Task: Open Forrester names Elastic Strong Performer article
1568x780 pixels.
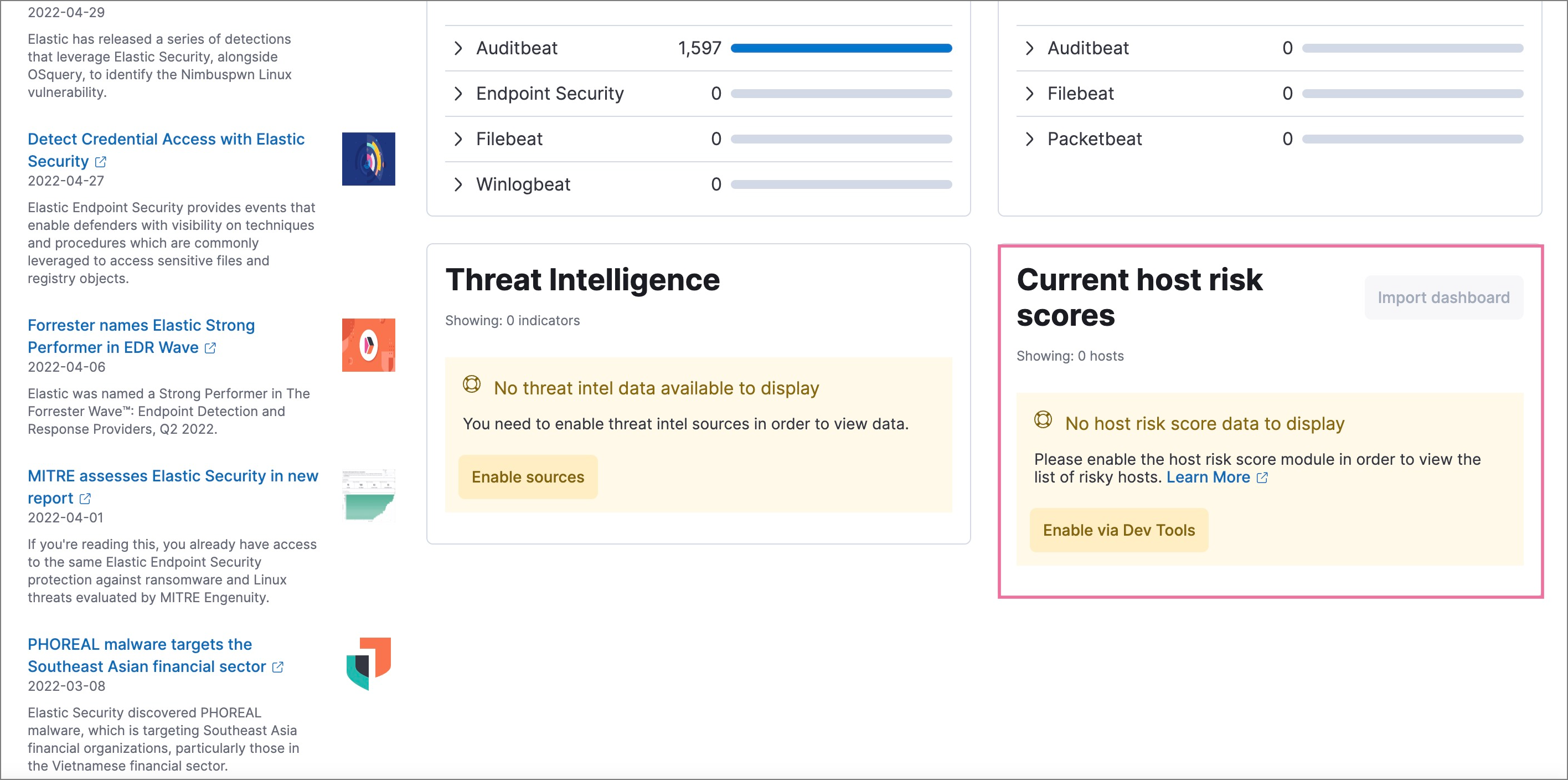Action: 141,336
